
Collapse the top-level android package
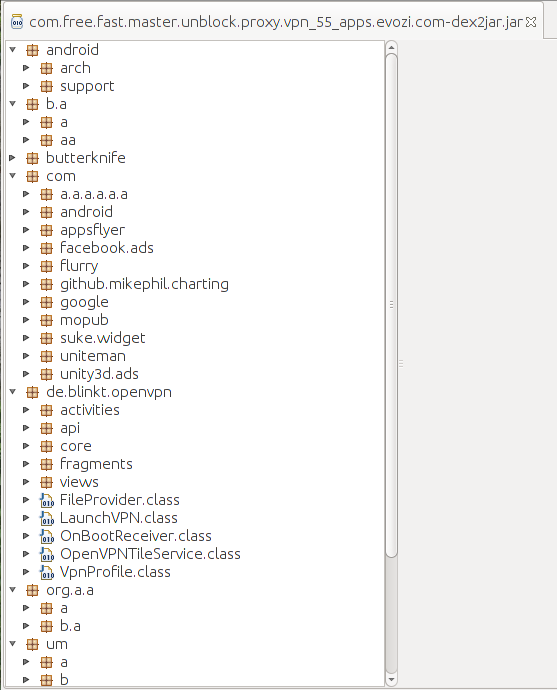[x=13, y=50]
